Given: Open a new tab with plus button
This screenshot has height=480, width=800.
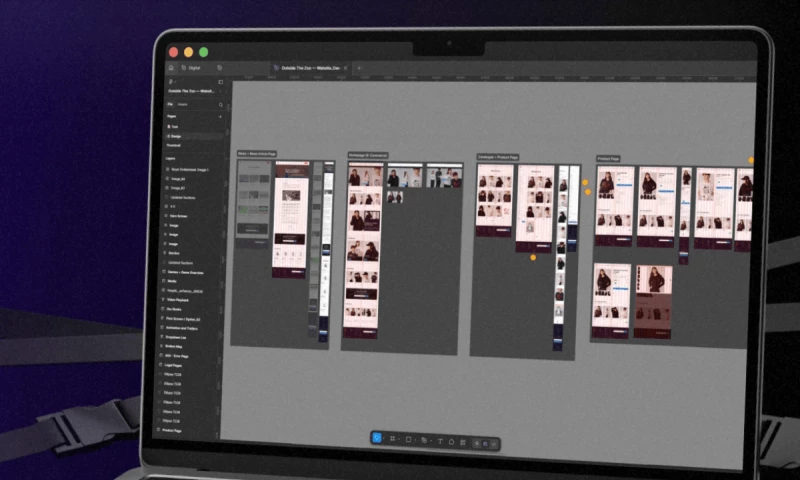Looking at the screenshot, I should click(360, 68).
